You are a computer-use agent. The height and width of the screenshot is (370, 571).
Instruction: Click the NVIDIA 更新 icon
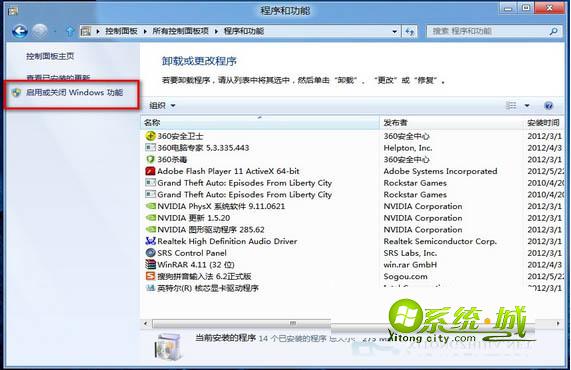pyautogui.click(x=150, y=218)
